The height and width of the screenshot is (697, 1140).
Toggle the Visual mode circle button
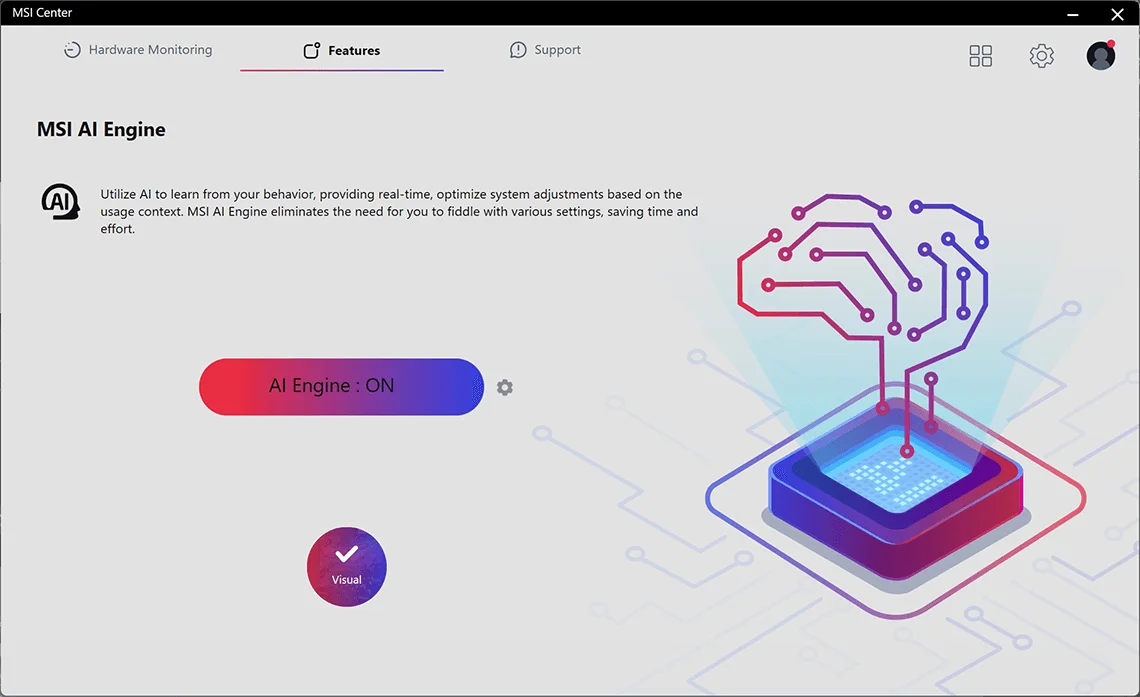click(347, 567)
